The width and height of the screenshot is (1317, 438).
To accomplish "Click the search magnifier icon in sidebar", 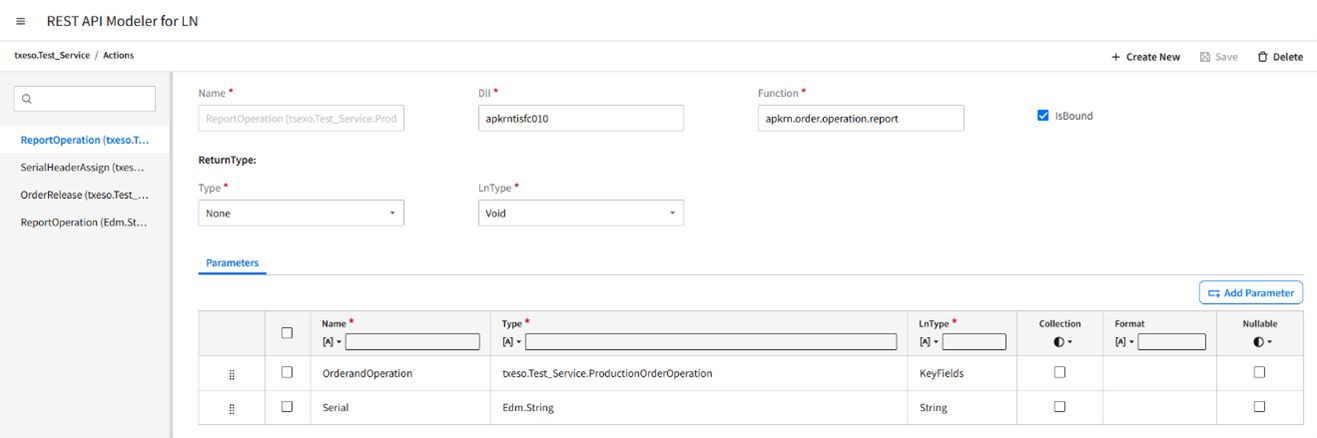I will pos(27,99).
